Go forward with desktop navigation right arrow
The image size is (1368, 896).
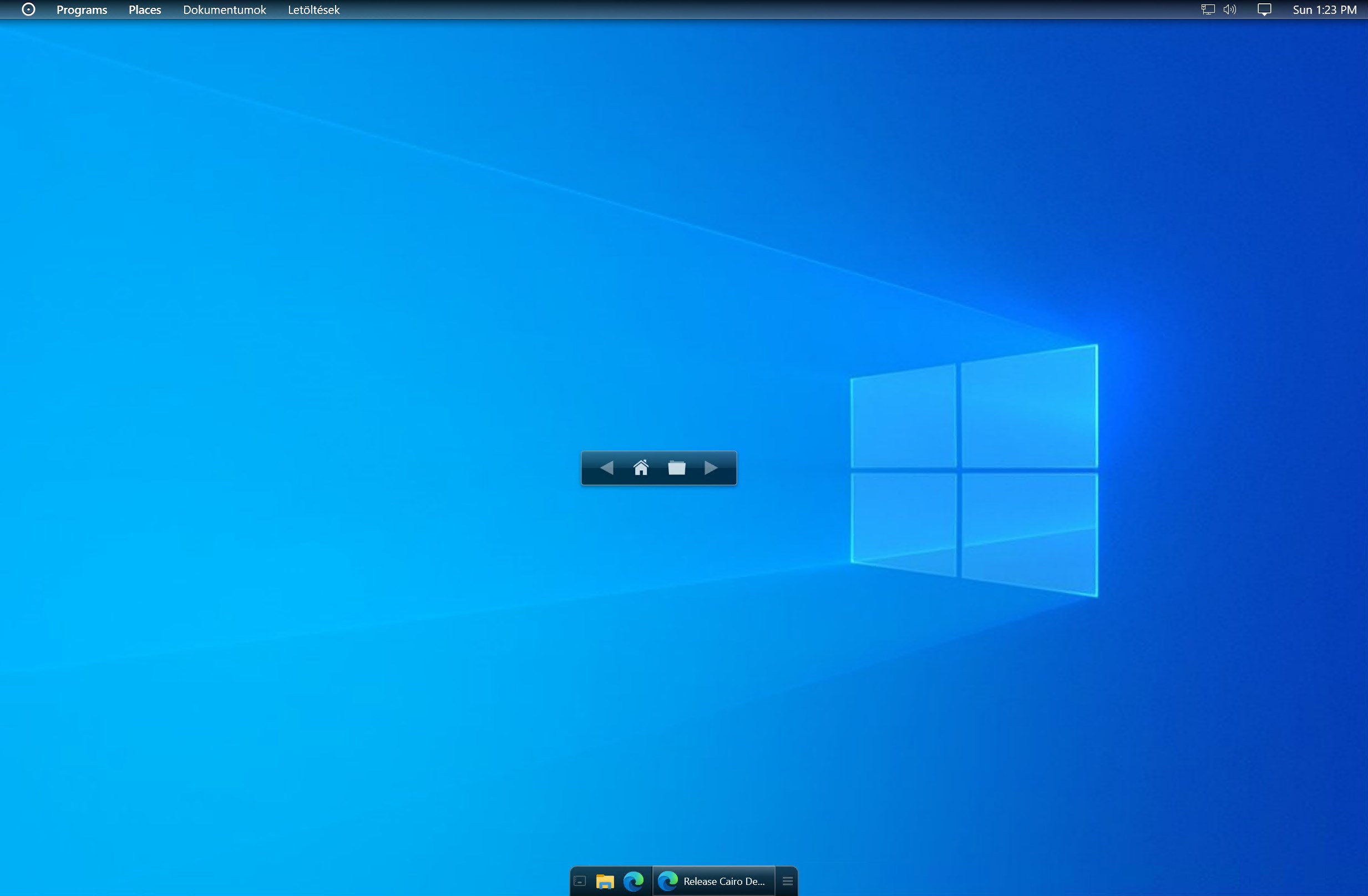point(711,468)
